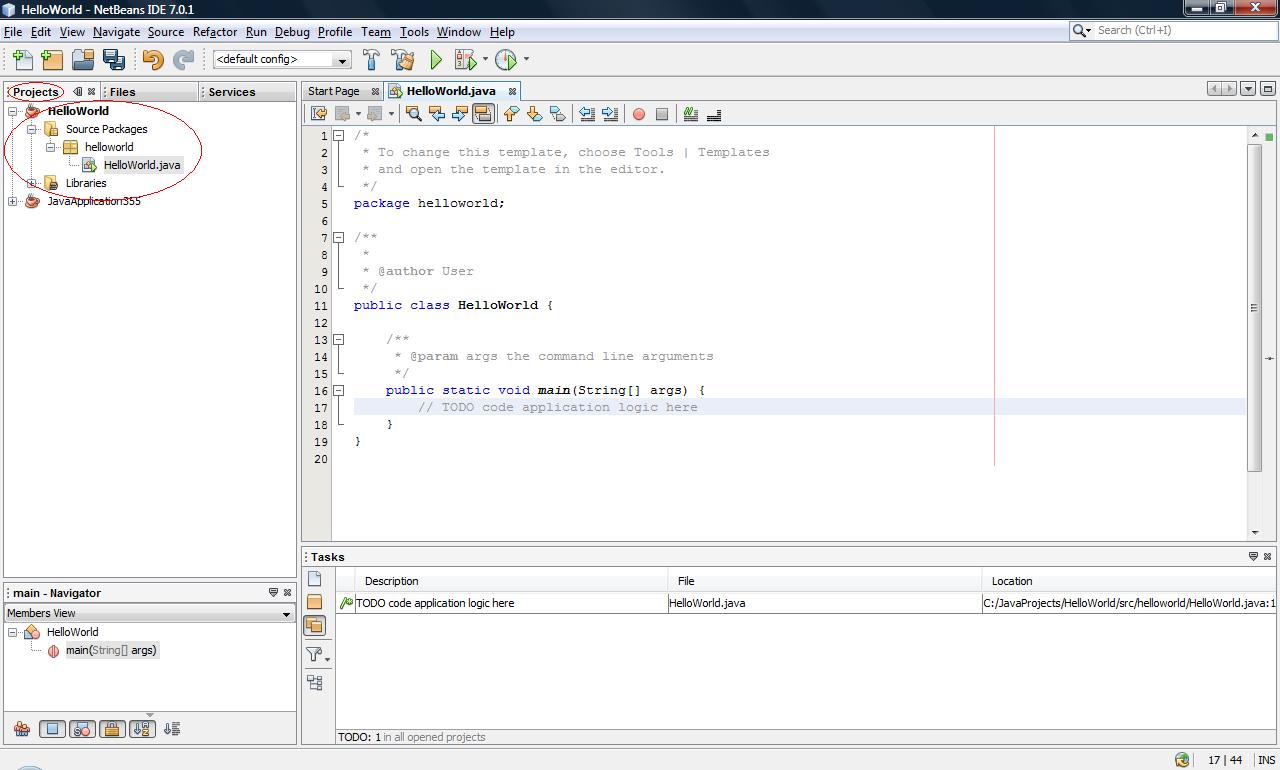
Task: Click the Save All toolbar icon
Action: click(x=114, y=59)
